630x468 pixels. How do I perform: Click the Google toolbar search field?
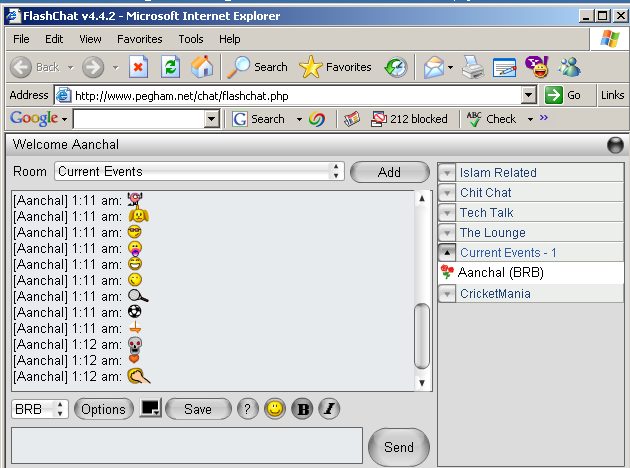[139, 119]
